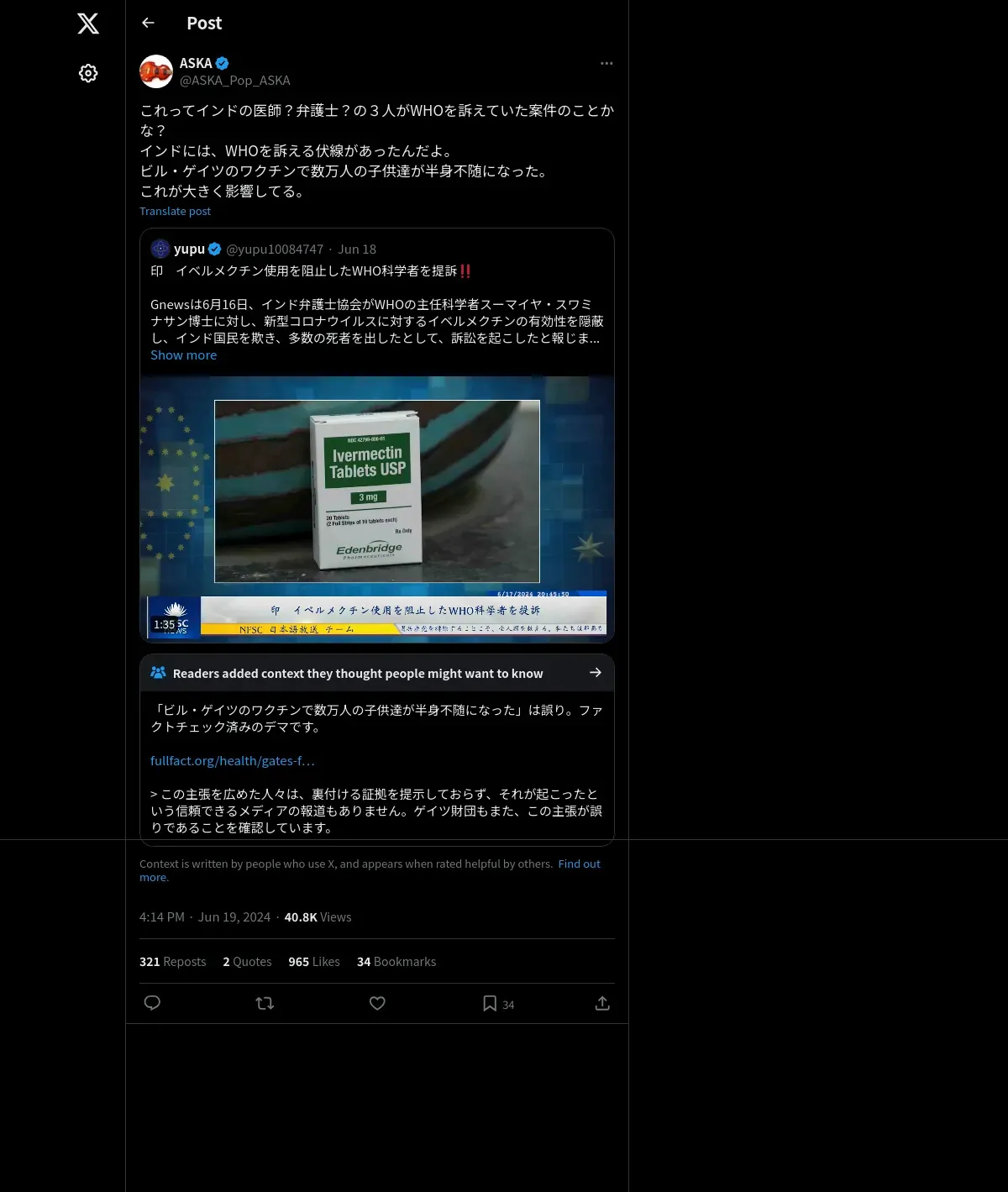This screenshot has width=1008, height=1192.
Task: Open the Readers added context header
Action: click(377, 673)
